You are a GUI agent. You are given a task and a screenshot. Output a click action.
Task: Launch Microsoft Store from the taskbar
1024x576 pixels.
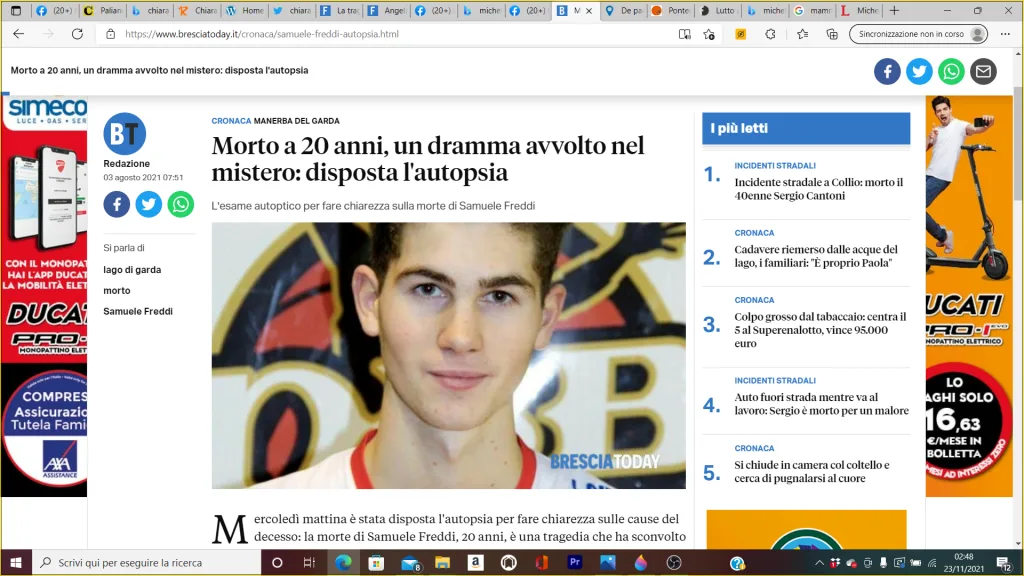[376, 562]
